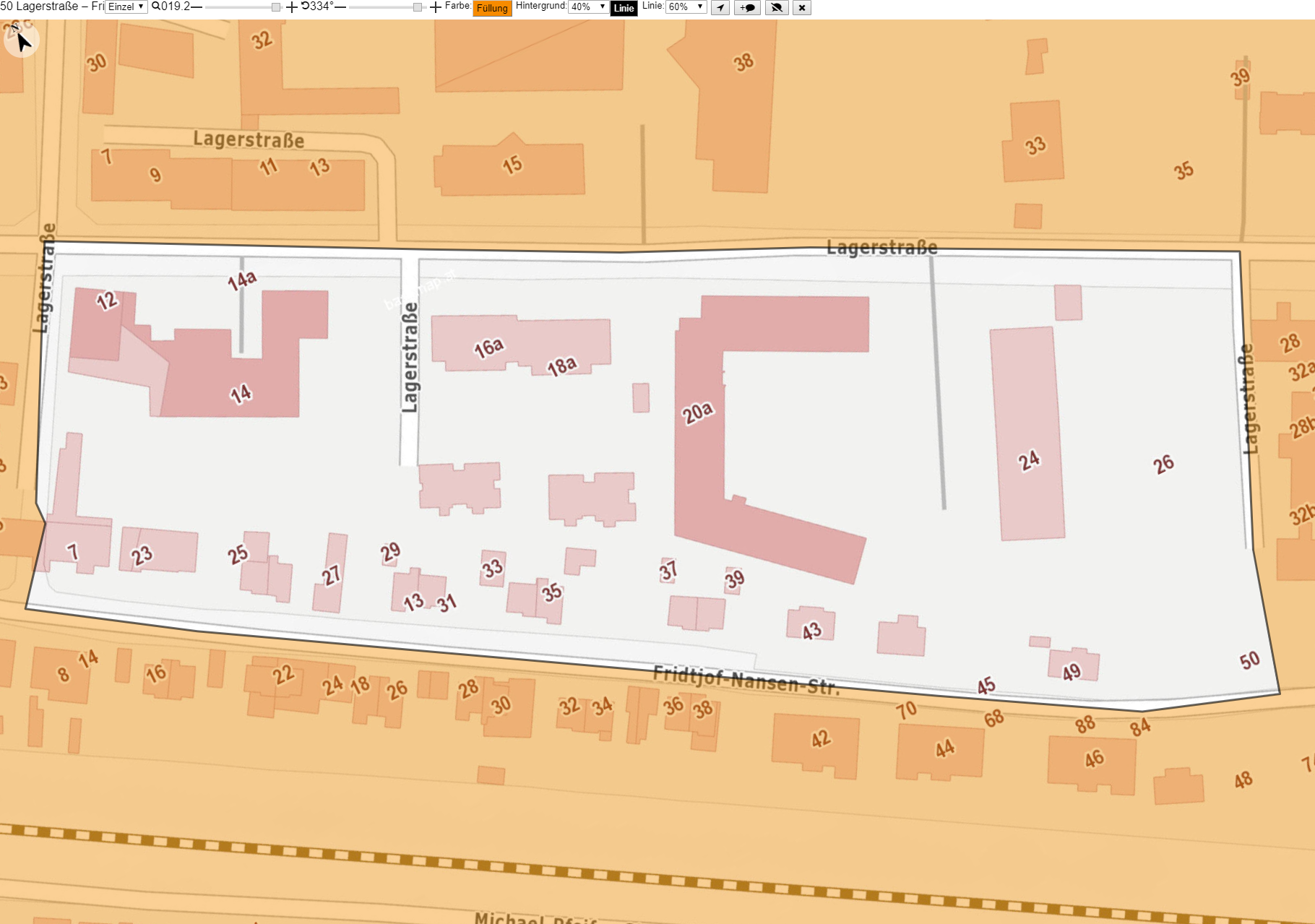Click the orange Füllung color button
Viewport: 1315px width, 924px height.
coord(492,8)
